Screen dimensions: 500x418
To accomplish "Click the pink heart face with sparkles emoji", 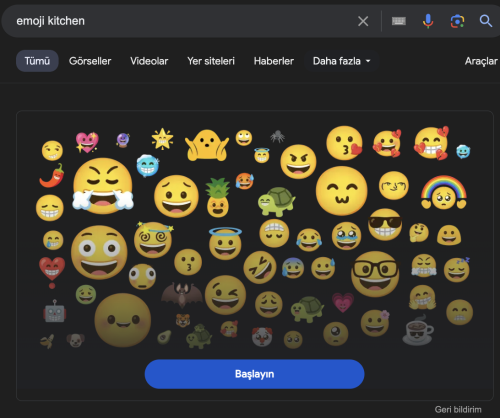I will tap(87, 142).
